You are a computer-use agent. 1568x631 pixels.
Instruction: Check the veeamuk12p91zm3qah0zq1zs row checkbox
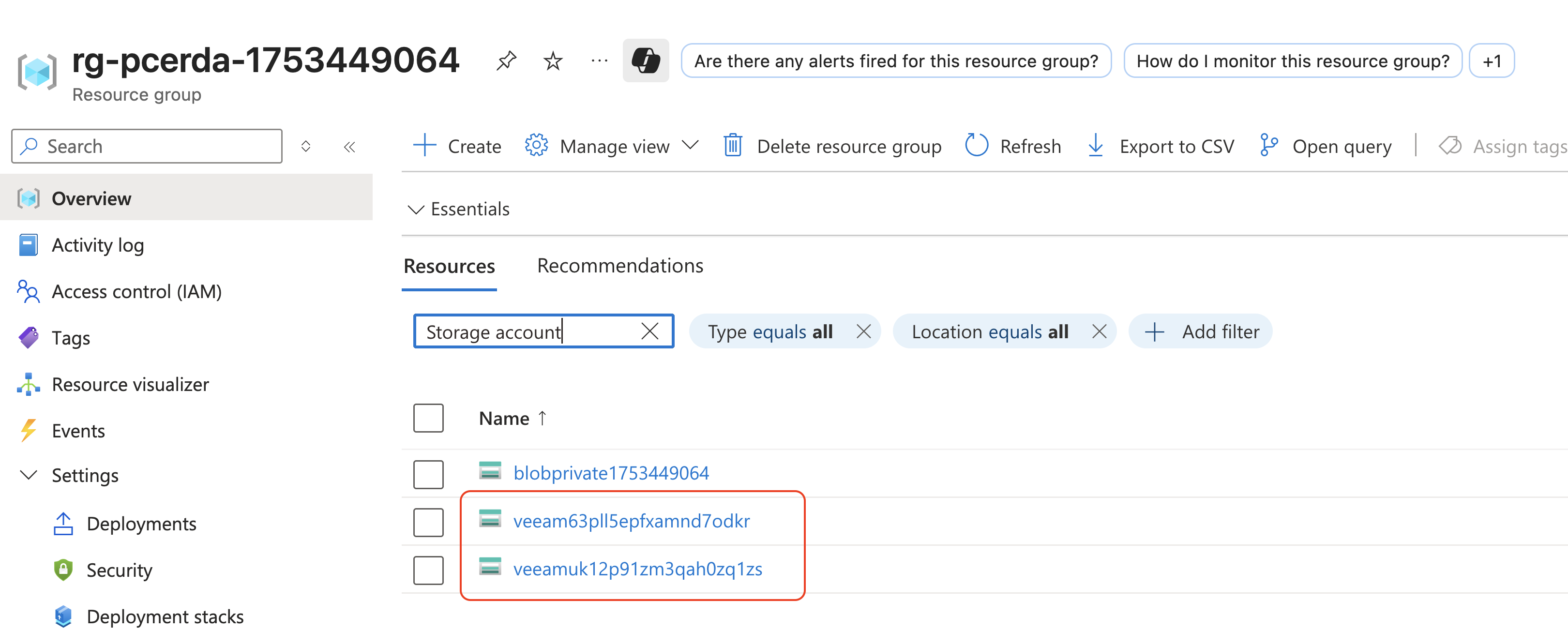pos(428,570)
